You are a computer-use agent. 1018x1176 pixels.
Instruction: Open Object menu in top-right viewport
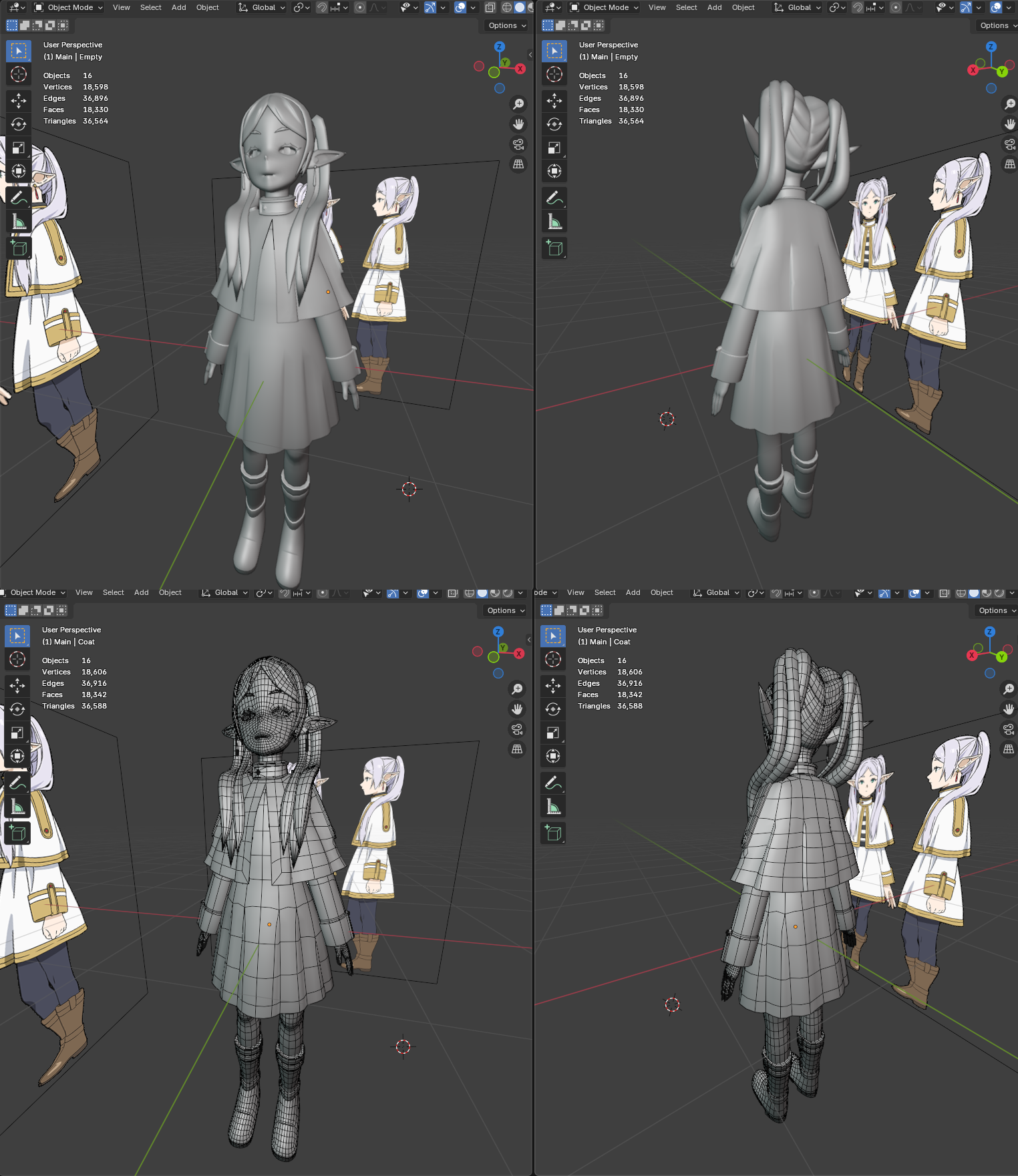743,7
